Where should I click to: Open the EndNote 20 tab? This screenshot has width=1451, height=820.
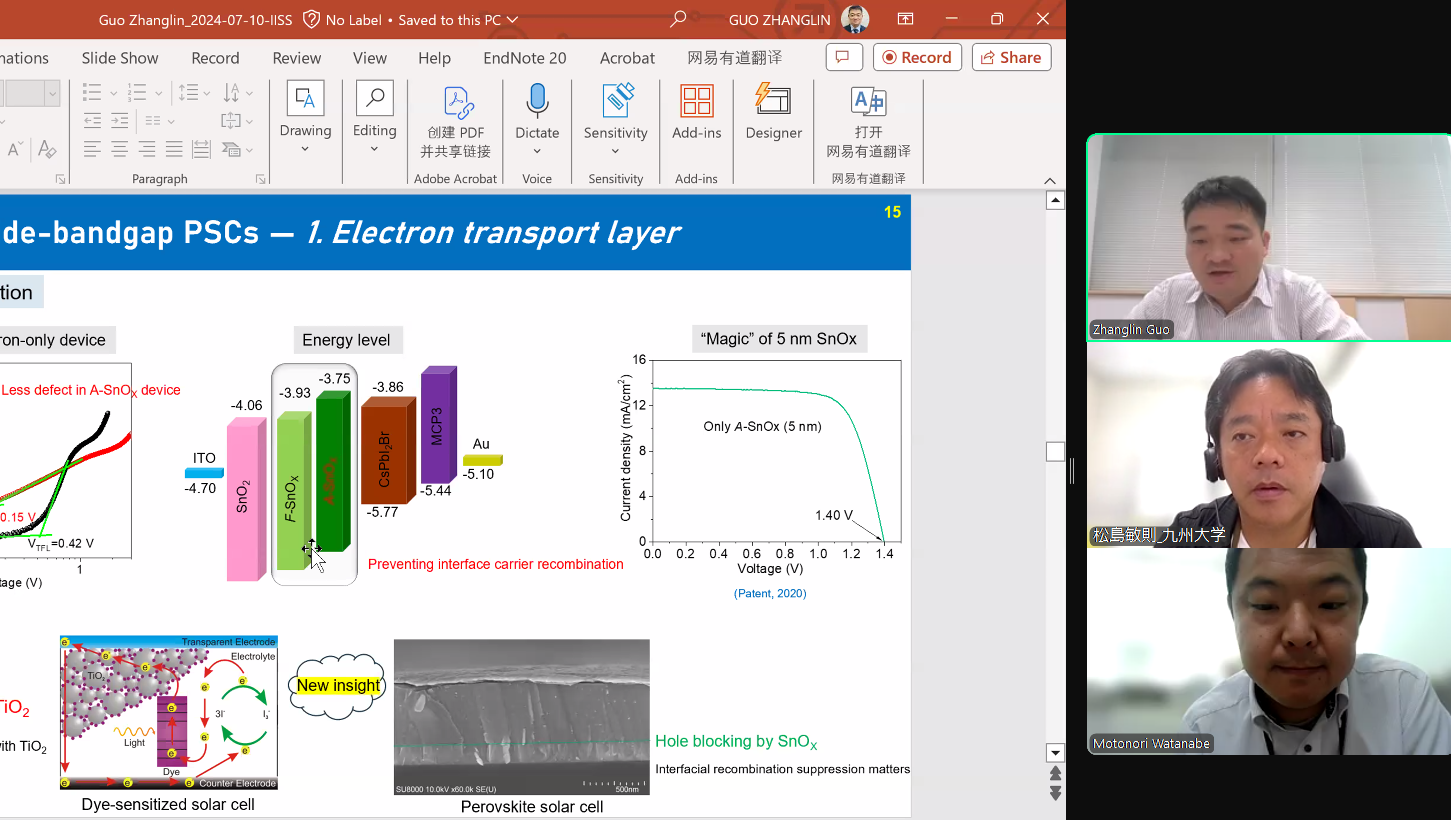[x=524, y=58]
